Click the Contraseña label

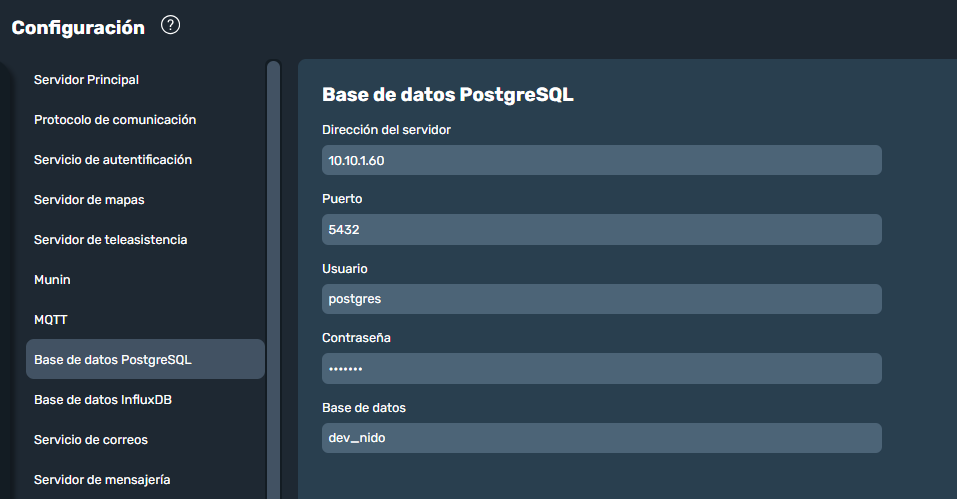(356, 337)
